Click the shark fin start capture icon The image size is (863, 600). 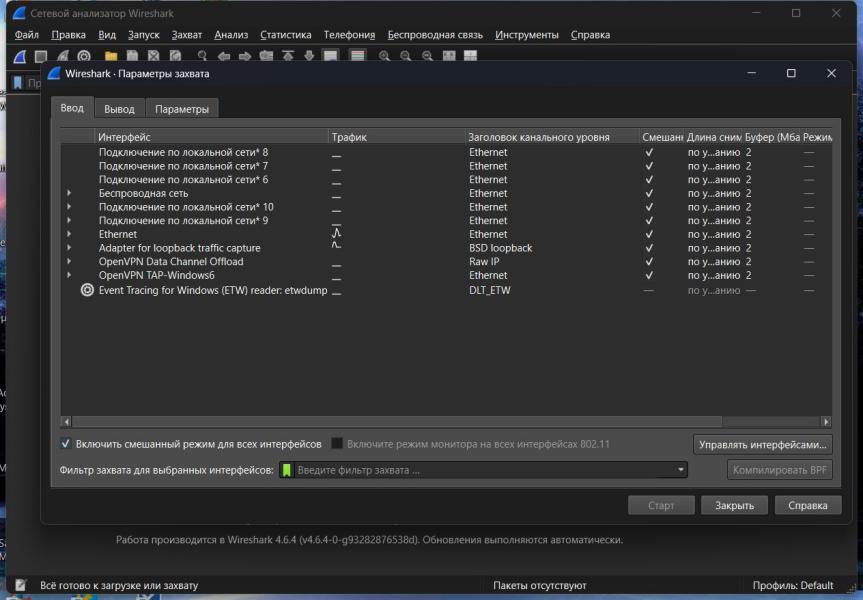(19, 56)
